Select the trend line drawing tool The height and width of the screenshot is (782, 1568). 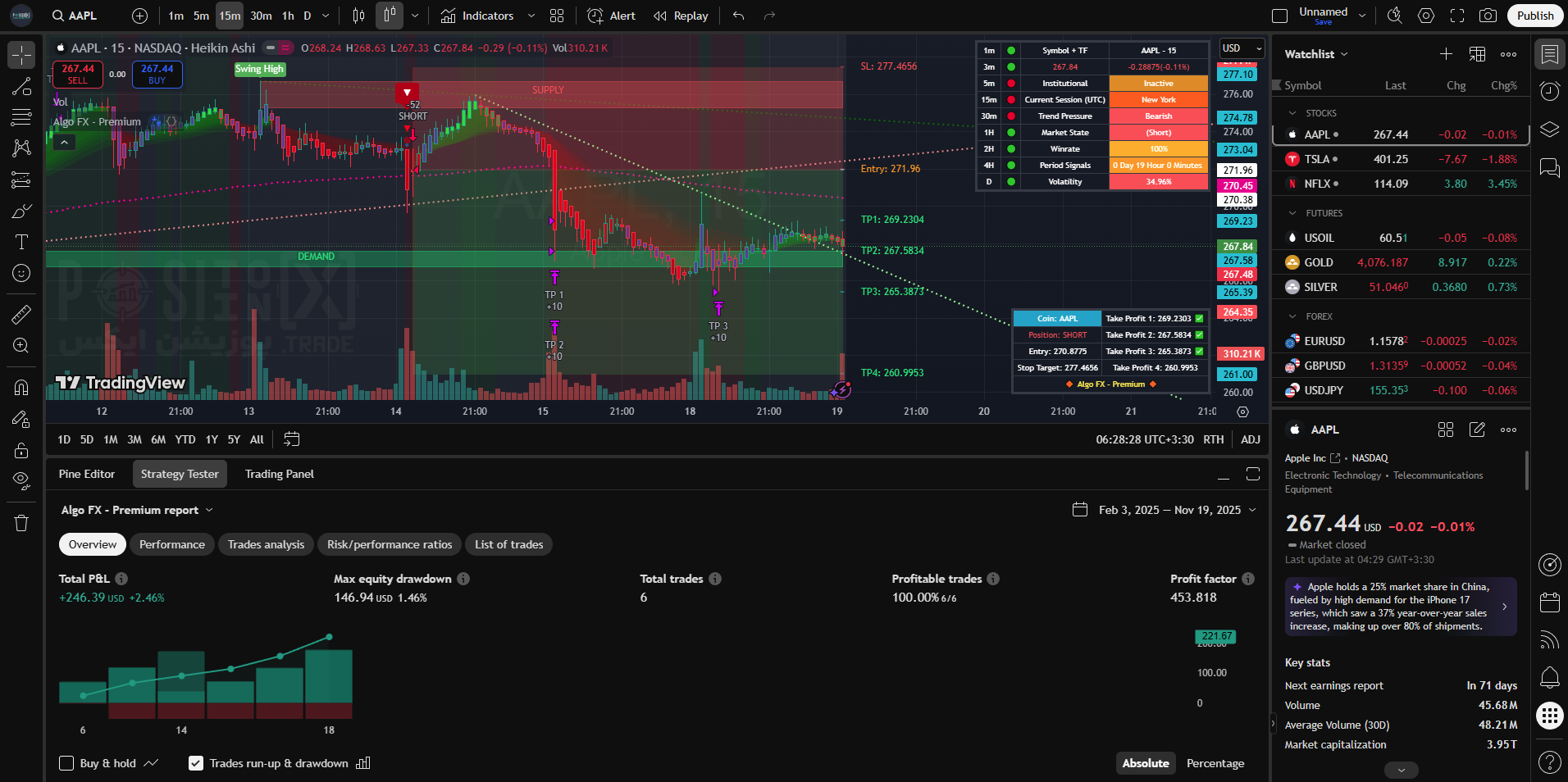[21, 87]
